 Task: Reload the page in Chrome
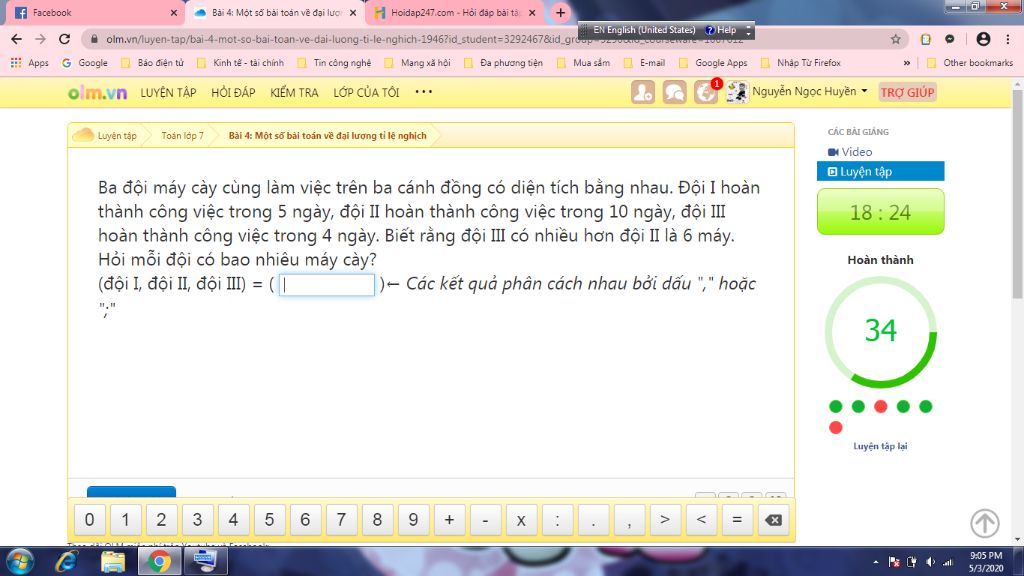pyautogui.click(x=64, y=39)
